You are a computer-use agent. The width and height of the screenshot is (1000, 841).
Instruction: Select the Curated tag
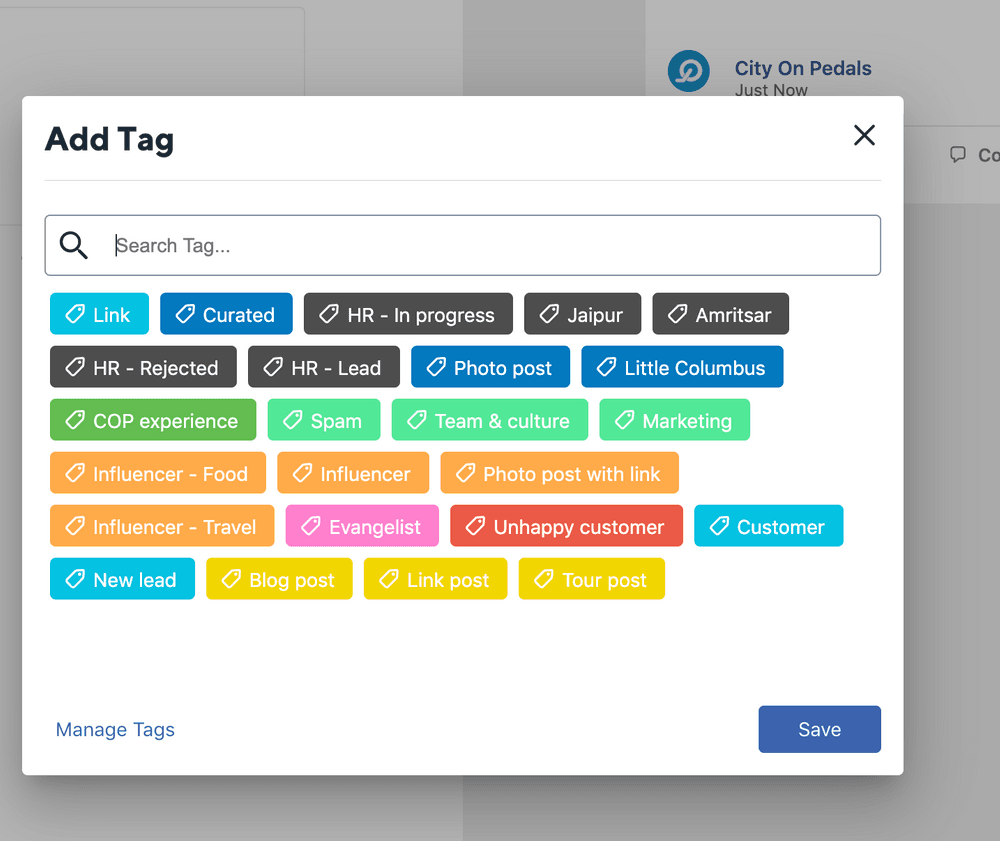point(226,314)
